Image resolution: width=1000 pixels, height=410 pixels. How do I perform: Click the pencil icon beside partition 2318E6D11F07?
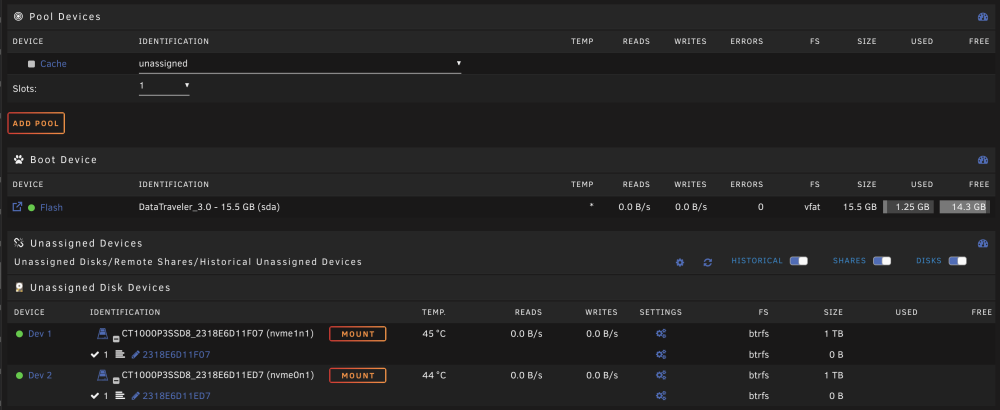click(135, 355)
